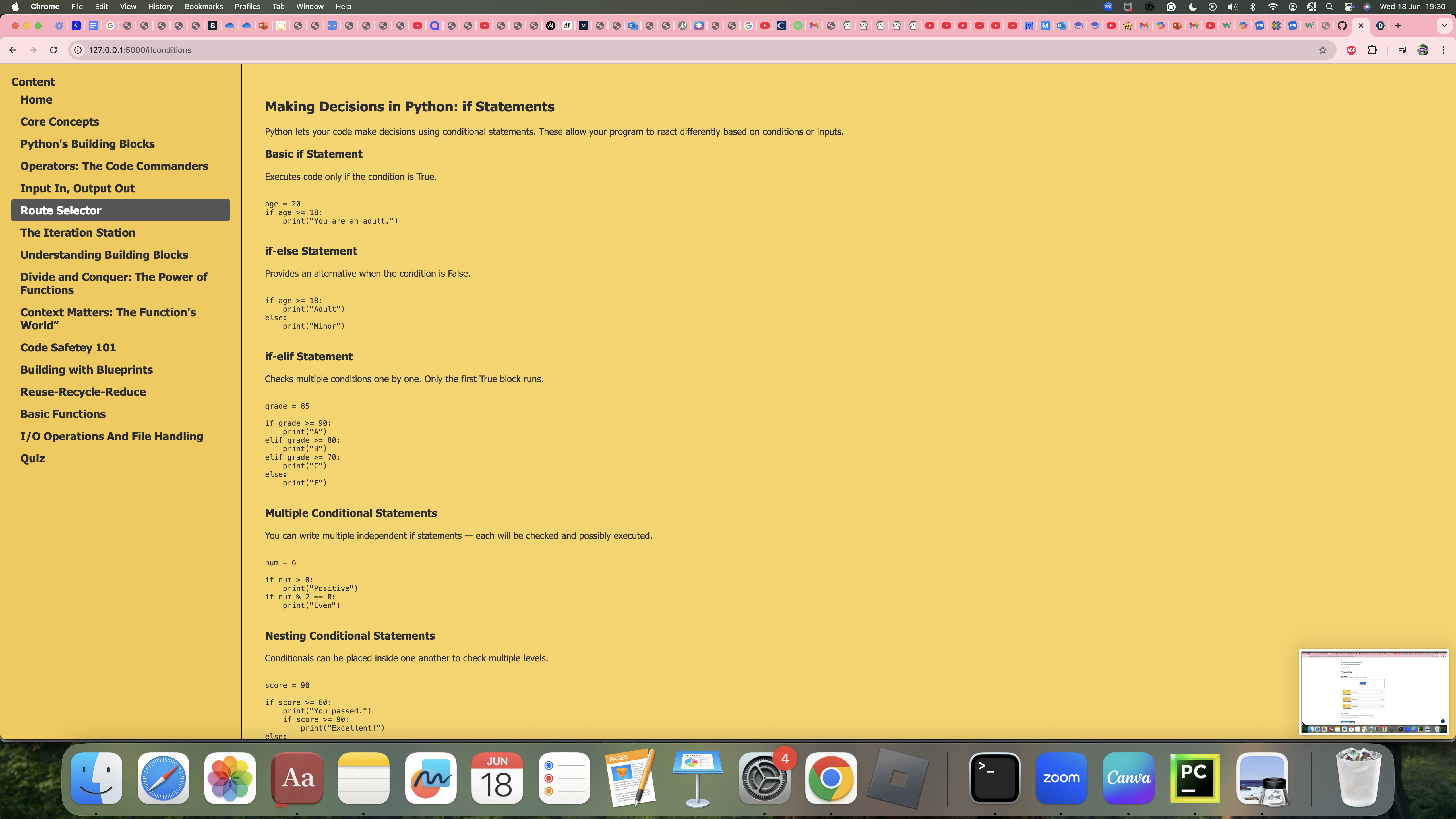The width and height of the screenshot is (1456, 819).
Task: Open Code Safetey 101 sidebar link
Action: point(68,348)
